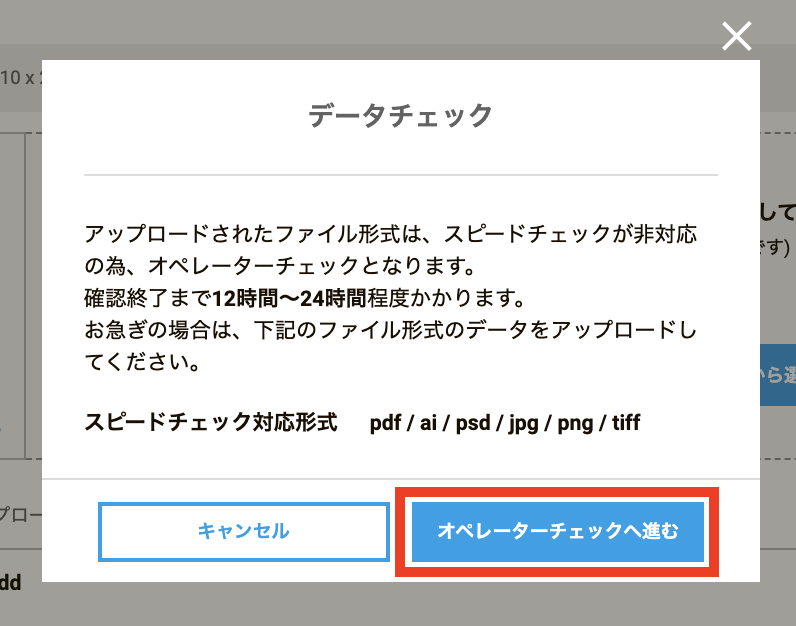Image resolution: width=796 pixels, height=626 pixels.
Task: Click the データチェック dialog heading
Action: [x=401, y=116]
